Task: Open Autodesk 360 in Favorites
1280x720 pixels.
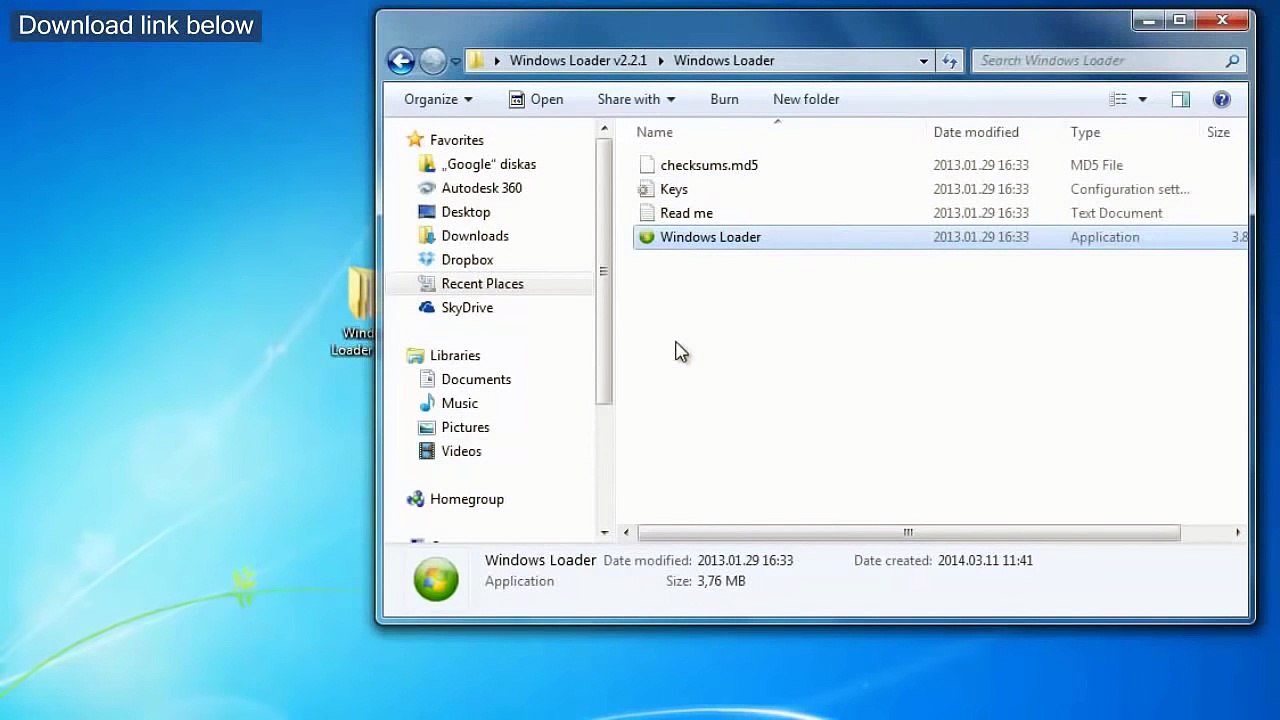Action: (482, 188)
